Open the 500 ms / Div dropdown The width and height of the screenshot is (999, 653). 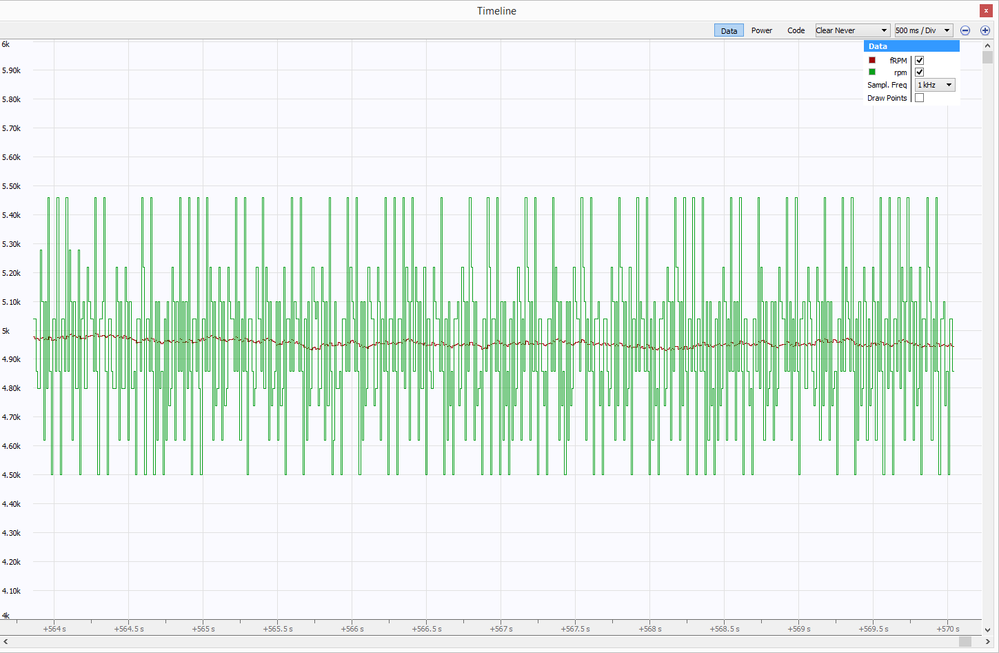click(924, 31)
